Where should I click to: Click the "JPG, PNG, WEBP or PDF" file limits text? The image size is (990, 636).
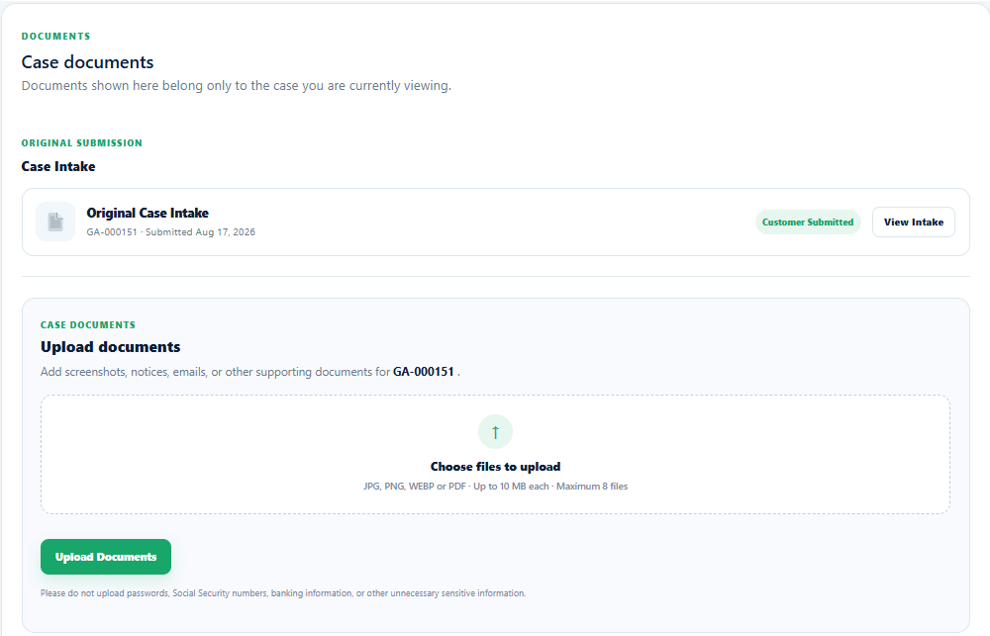(x=496, y=486)
